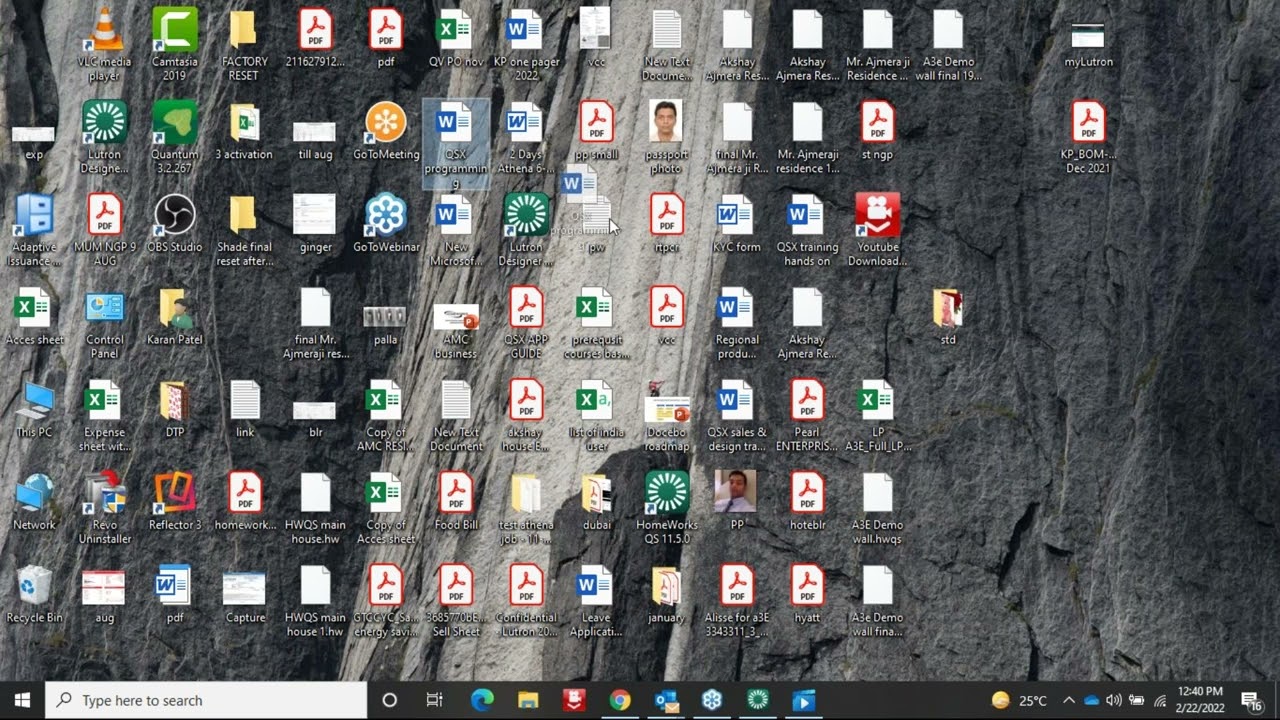Click the volume speaker tray icon
The height and width of the screenshot is (720, 1280).
(1113, 700)
